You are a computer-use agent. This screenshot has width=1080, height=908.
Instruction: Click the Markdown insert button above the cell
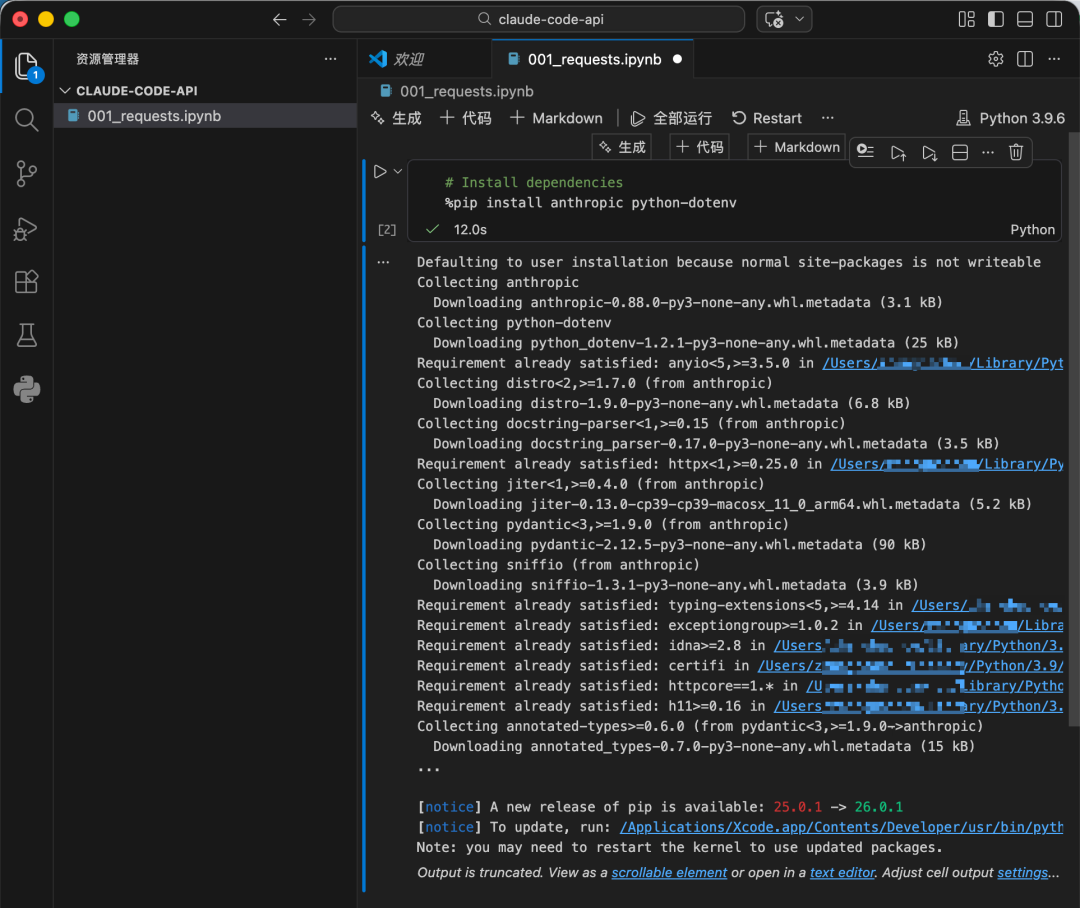[x=797, y=147]
